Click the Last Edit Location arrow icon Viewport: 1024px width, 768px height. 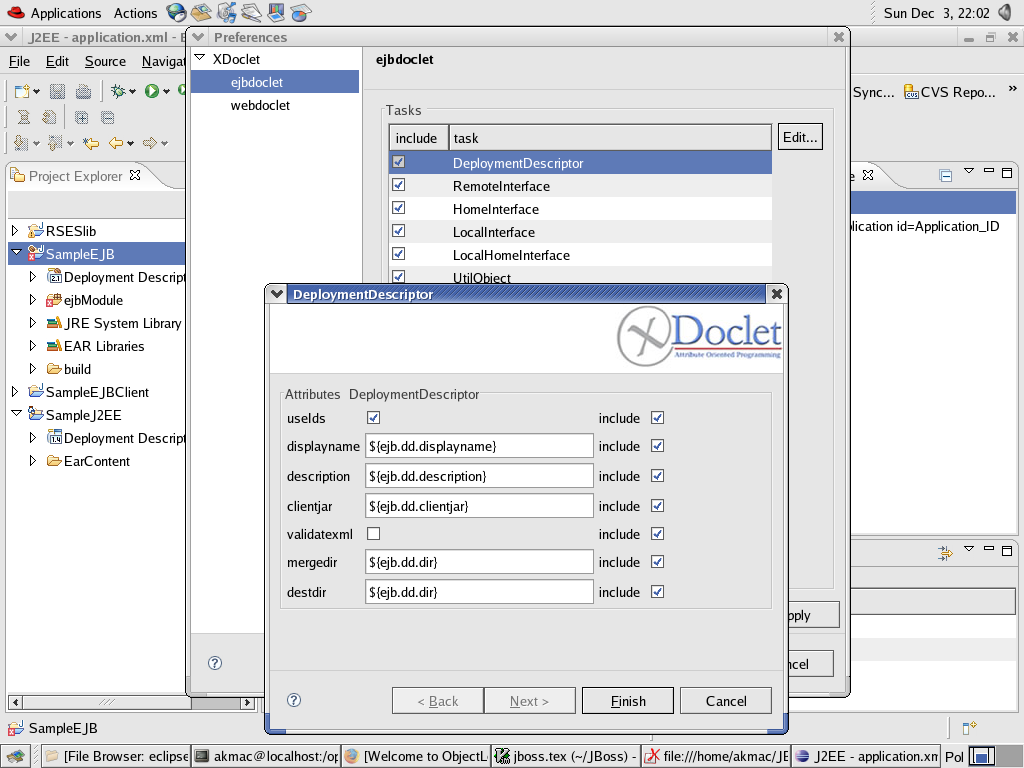point(91,143)
